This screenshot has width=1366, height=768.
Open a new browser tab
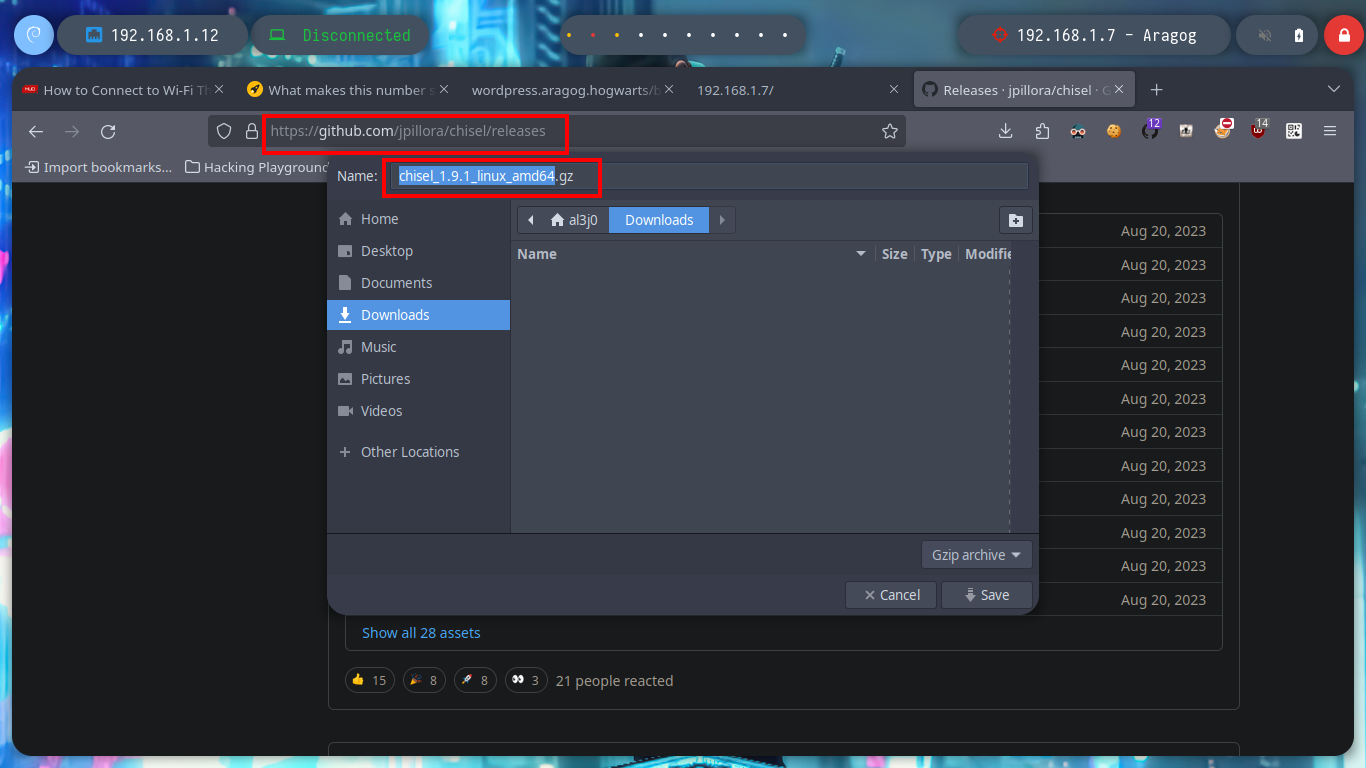click(1157, 90)
